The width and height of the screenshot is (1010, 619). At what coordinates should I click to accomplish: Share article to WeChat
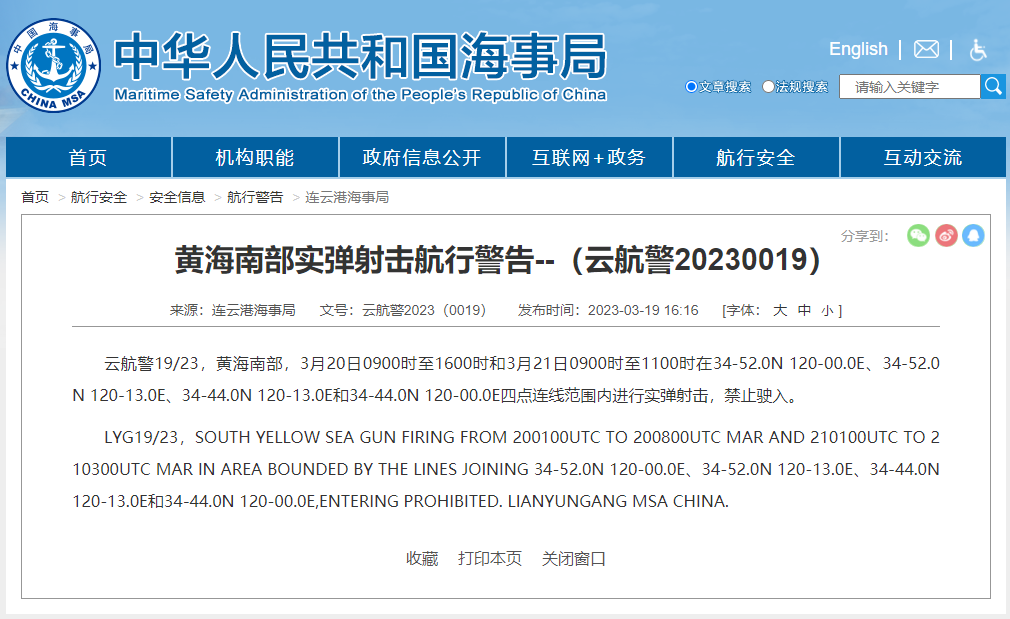pos(918,236)
